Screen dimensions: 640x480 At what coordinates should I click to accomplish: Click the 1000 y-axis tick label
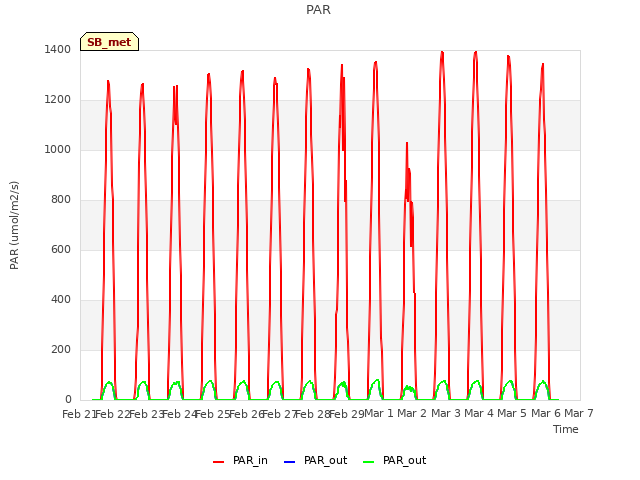58,149
